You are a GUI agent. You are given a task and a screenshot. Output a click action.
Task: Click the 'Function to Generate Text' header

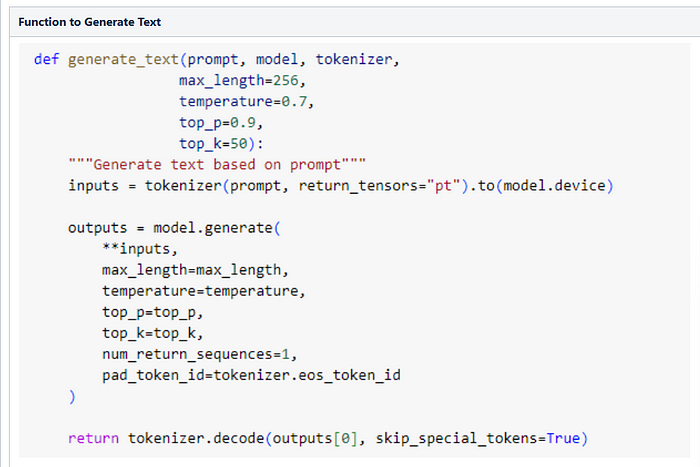point(89,22)
